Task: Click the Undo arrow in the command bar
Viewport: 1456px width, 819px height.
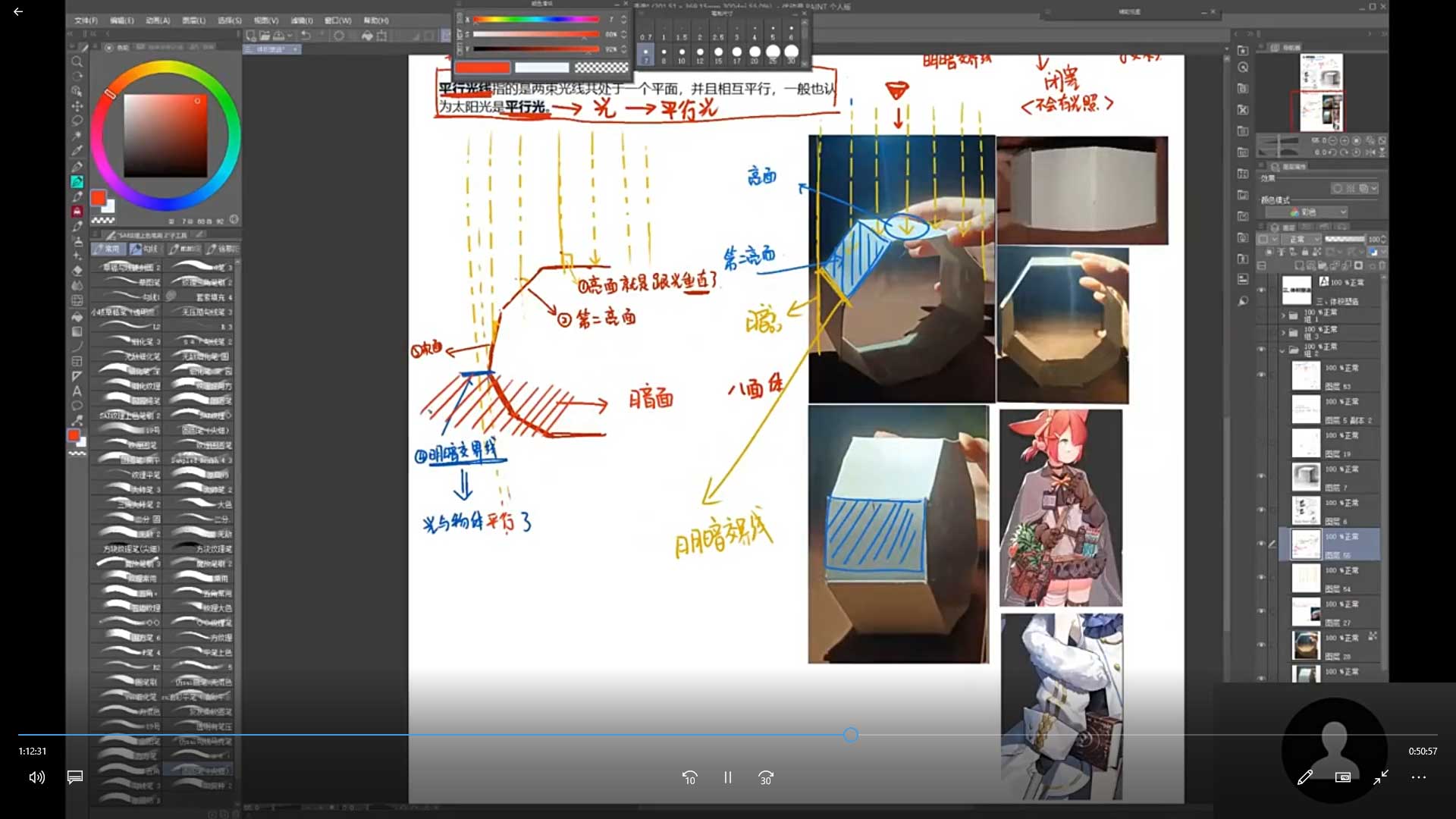Action: click(306, 36)
